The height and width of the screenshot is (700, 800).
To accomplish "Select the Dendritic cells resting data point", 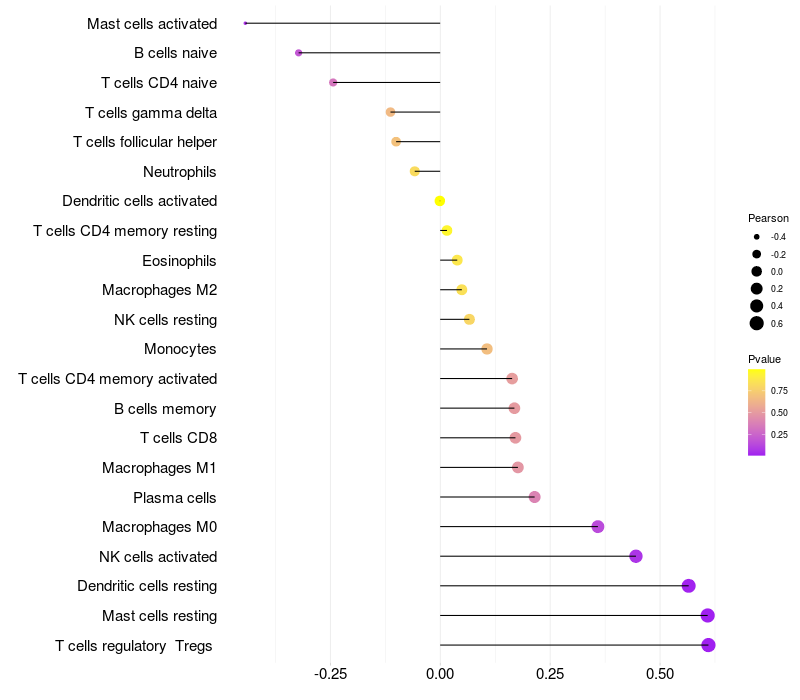I will [688, 586].
